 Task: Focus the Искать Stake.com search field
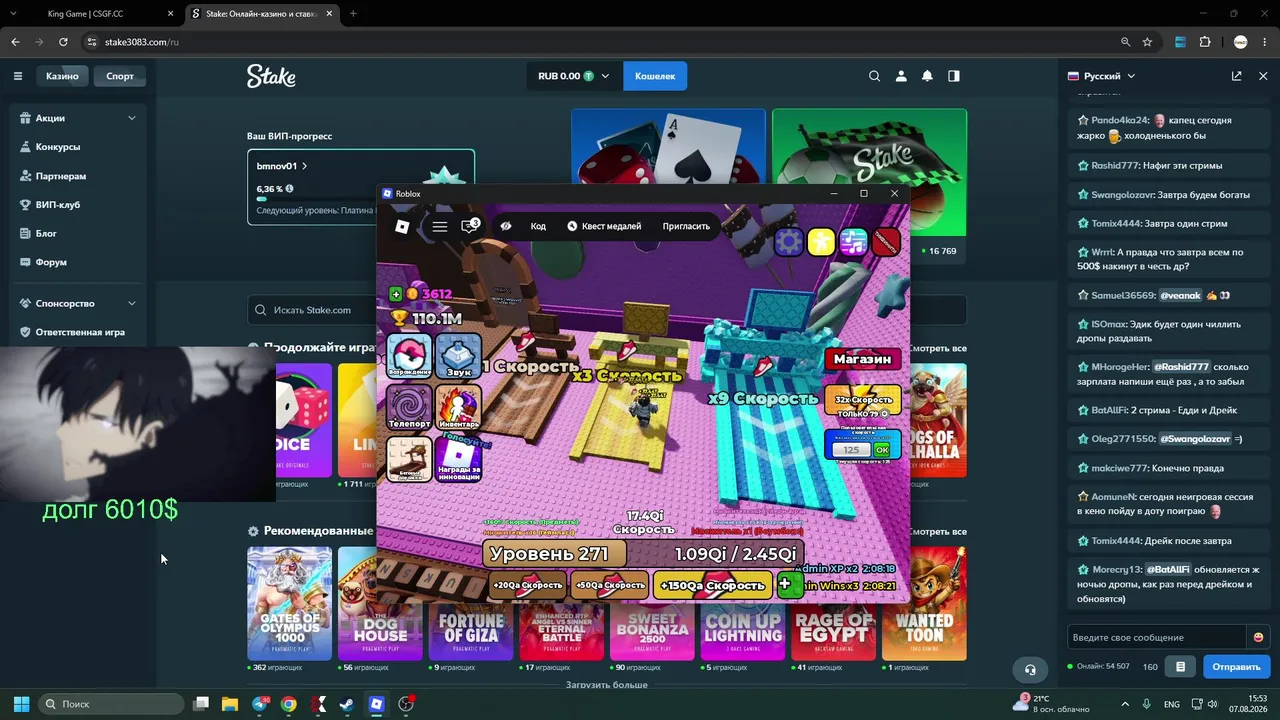pos(607,310)
